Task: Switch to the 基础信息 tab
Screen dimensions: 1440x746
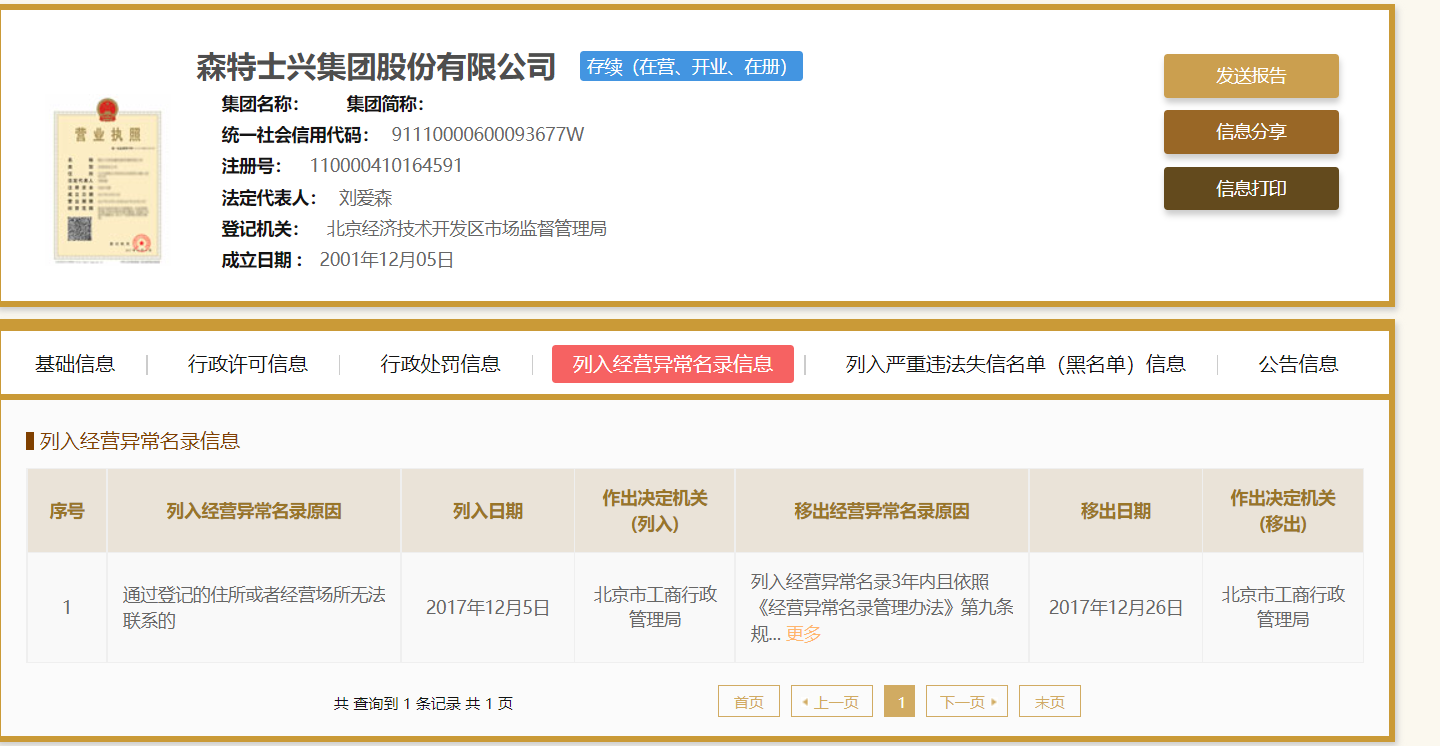Action: [75, 364]
